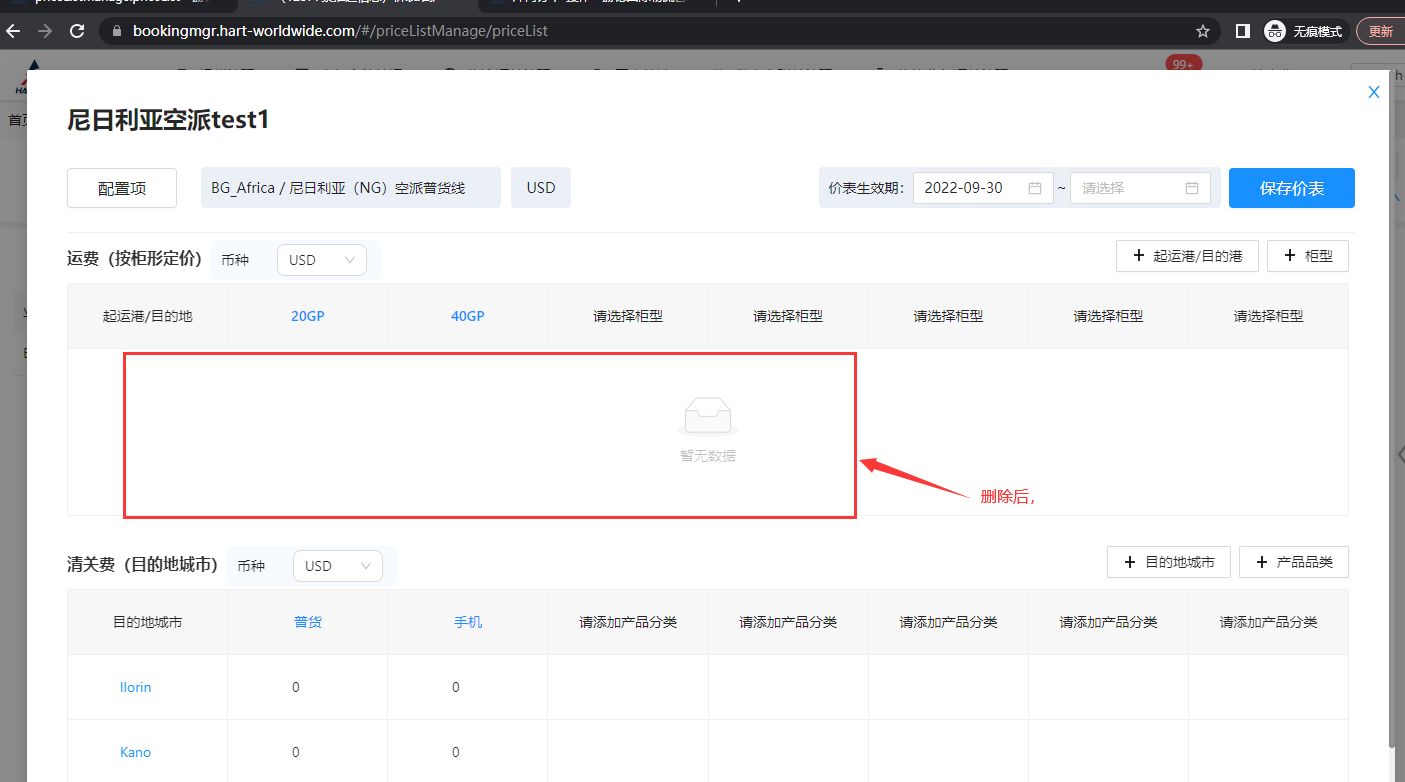Click the browser side panel icon
This screenshot has width=1405, height=782.
(1242, 31)
